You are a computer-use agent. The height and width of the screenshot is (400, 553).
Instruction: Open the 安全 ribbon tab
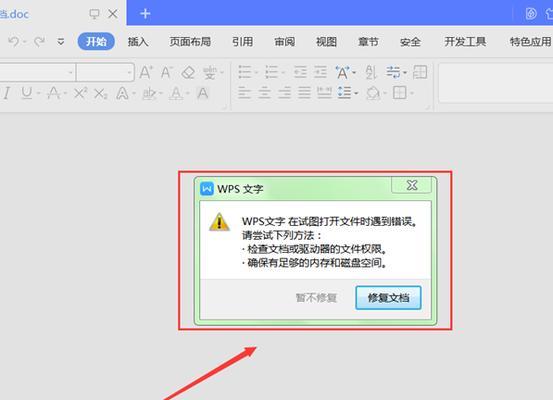point(410,42)
